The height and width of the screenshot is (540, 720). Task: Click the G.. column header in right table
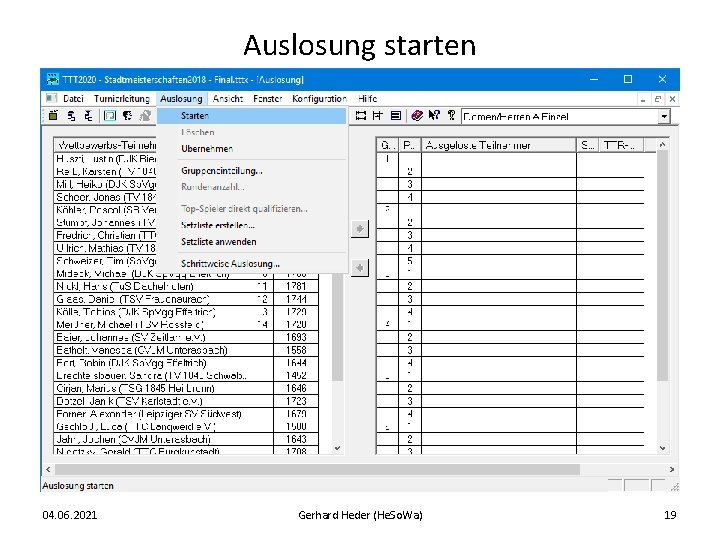click(x=387, y=146)
